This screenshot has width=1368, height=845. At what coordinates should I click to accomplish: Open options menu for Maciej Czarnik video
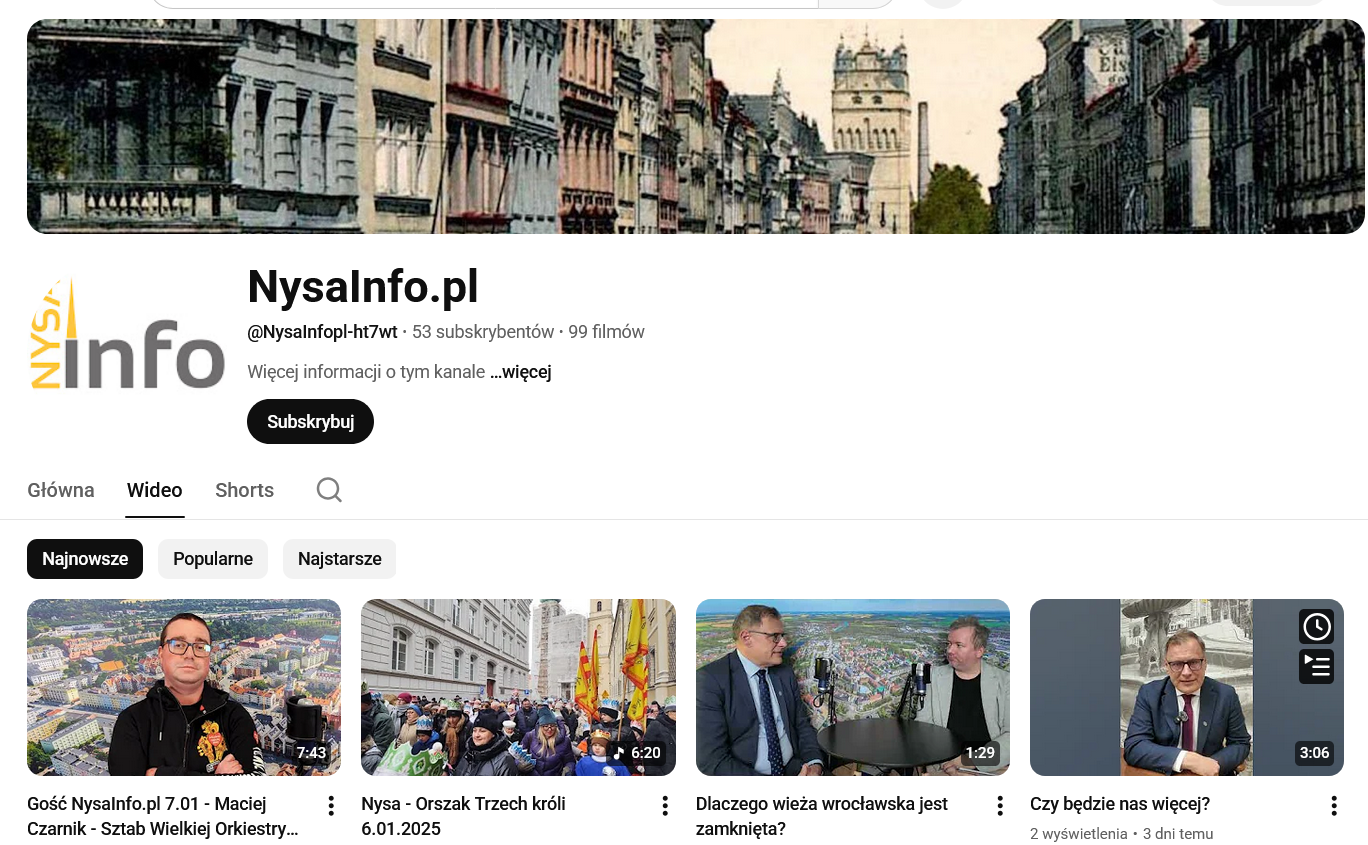[330, 806]
